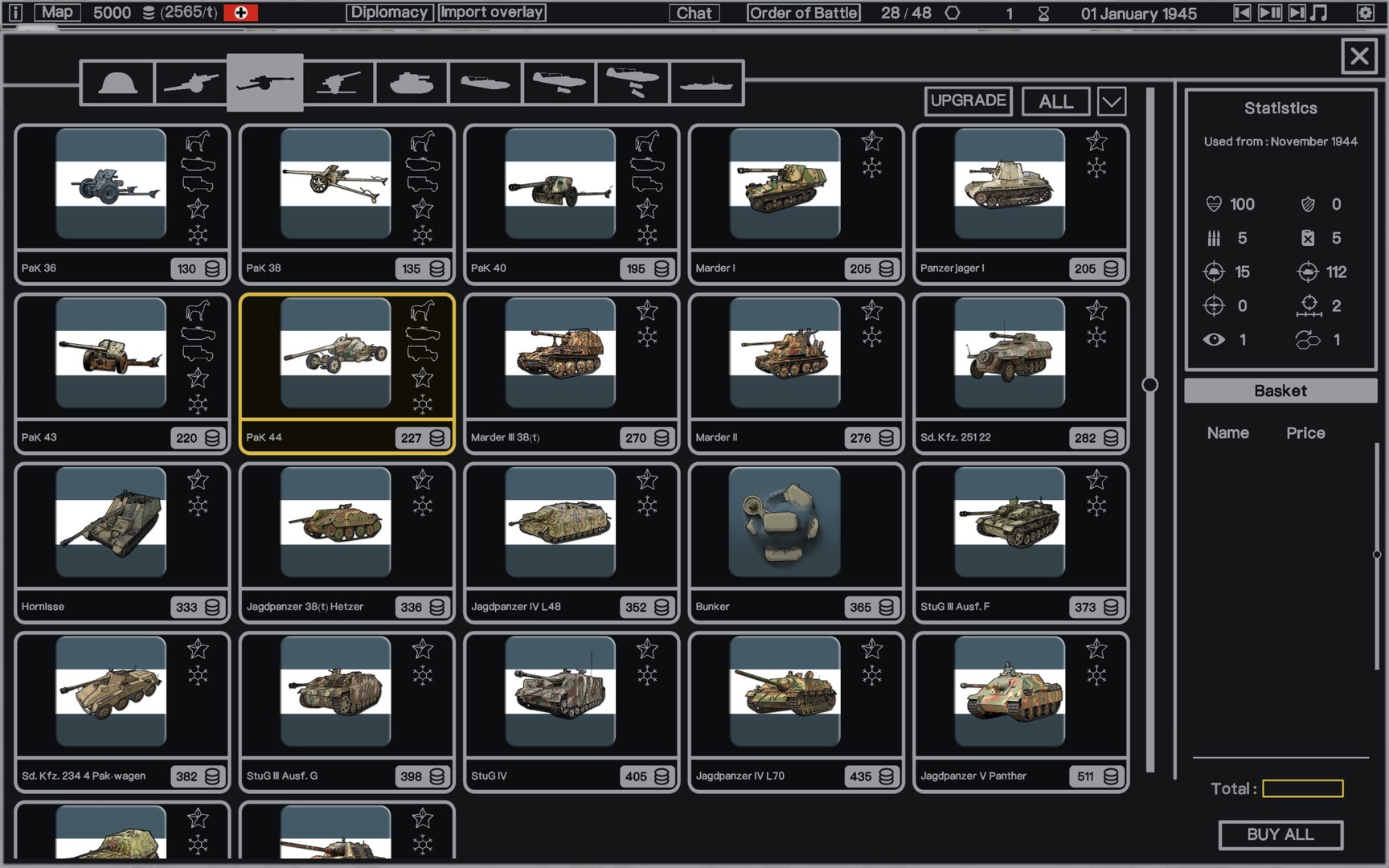Select the anti-aircraft gun category icon
The image size is (1389, 868).
338,83
